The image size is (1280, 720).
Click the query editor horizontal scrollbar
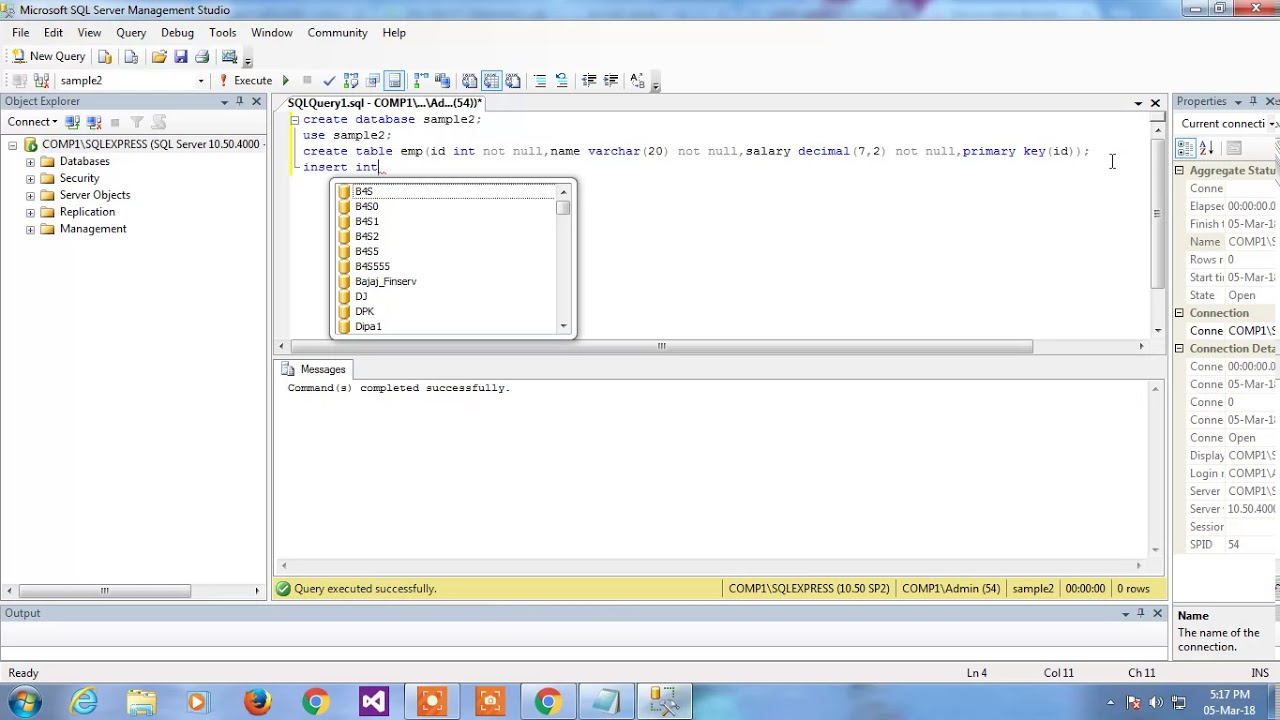(x=661, y=346)
